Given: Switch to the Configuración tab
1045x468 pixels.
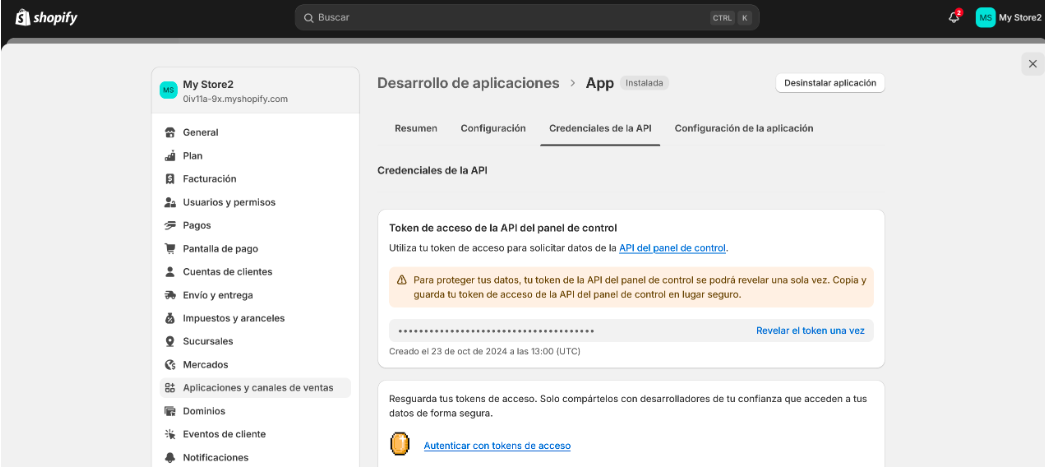Looking at the screenshot, I should [x=493, y=128].
